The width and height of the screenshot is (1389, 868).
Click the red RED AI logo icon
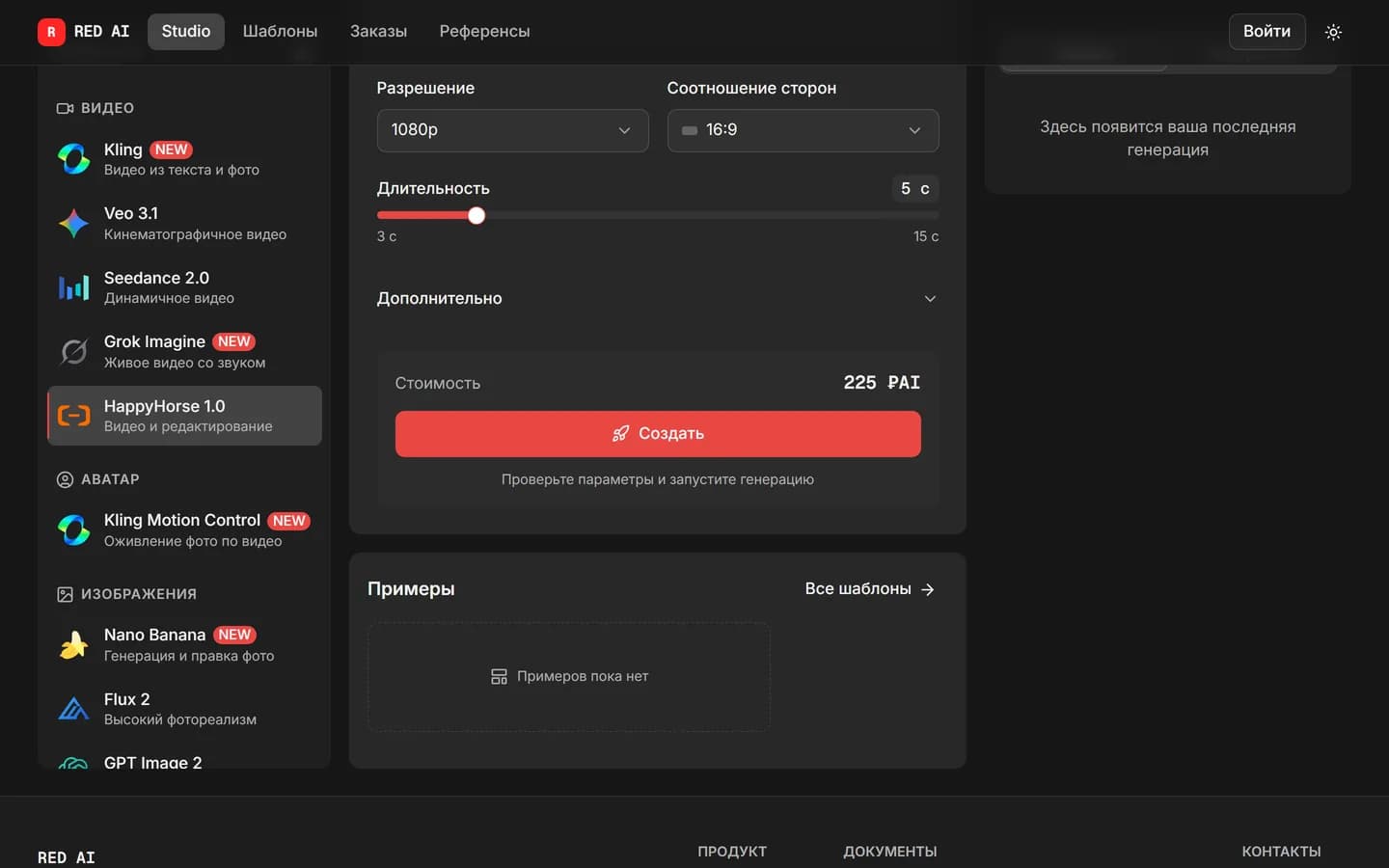pos(51,32)
